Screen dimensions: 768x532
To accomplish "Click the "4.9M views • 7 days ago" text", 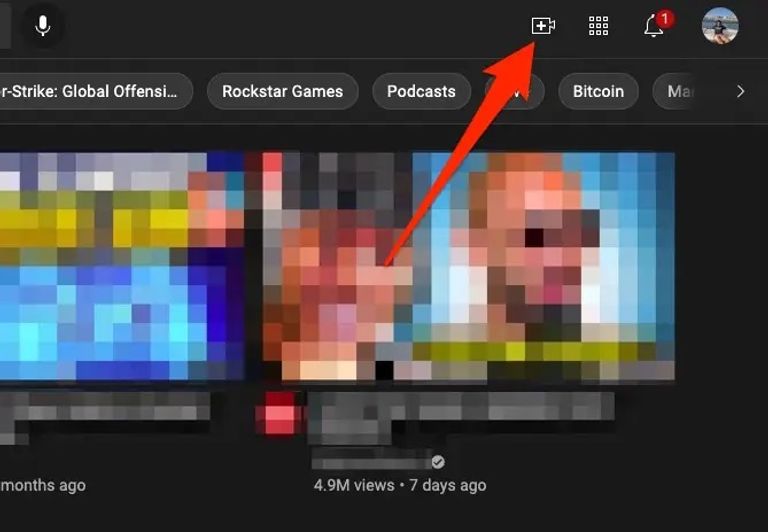I will [399, 485].
